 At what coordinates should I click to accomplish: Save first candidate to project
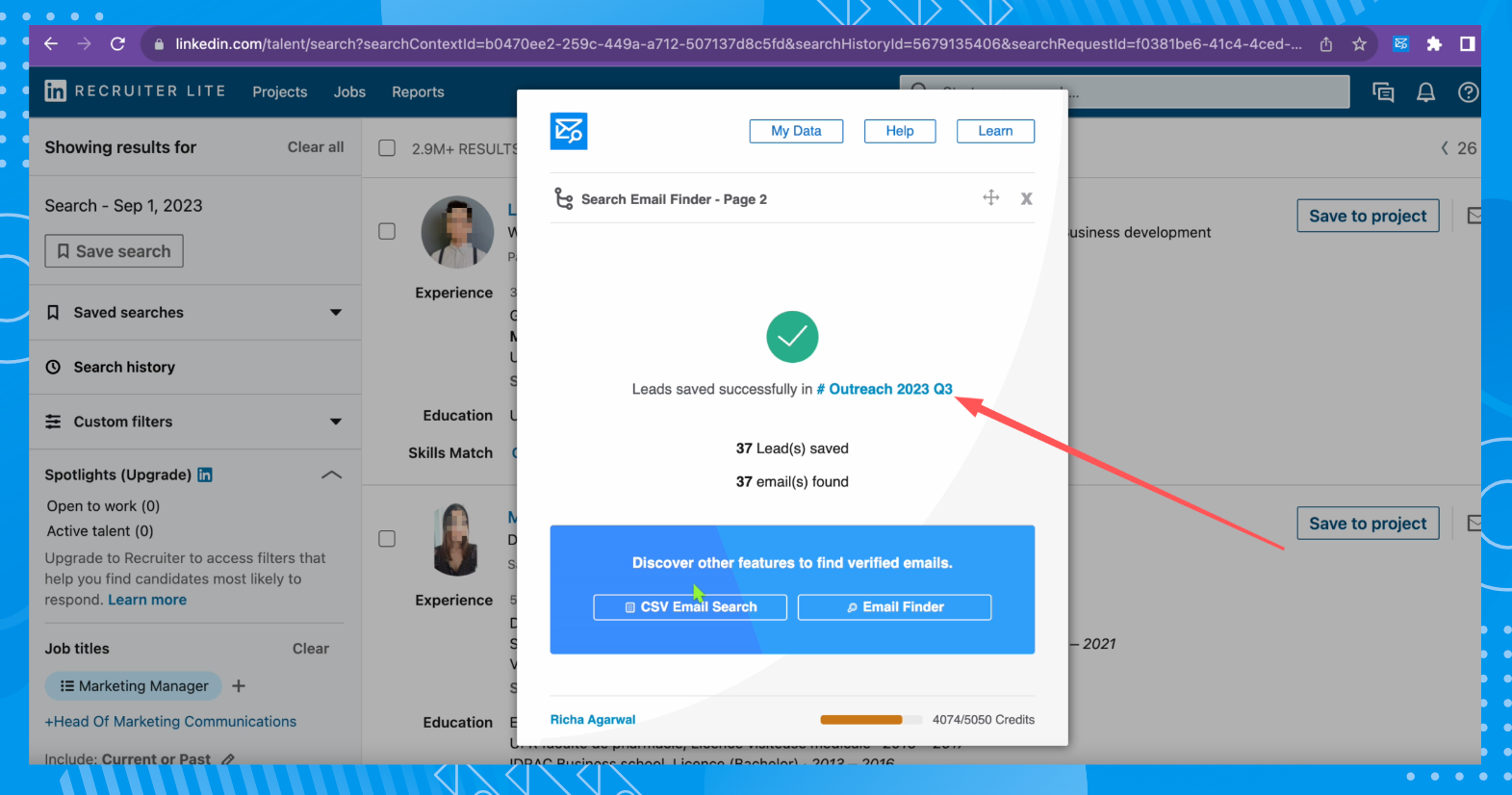point(1368,216)
